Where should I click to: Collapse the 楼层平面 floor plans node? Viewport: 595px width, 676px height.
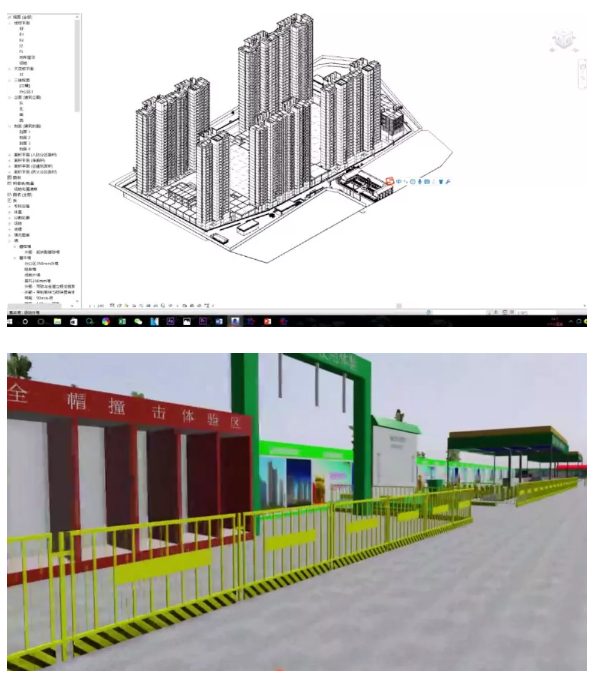[10, 23]
